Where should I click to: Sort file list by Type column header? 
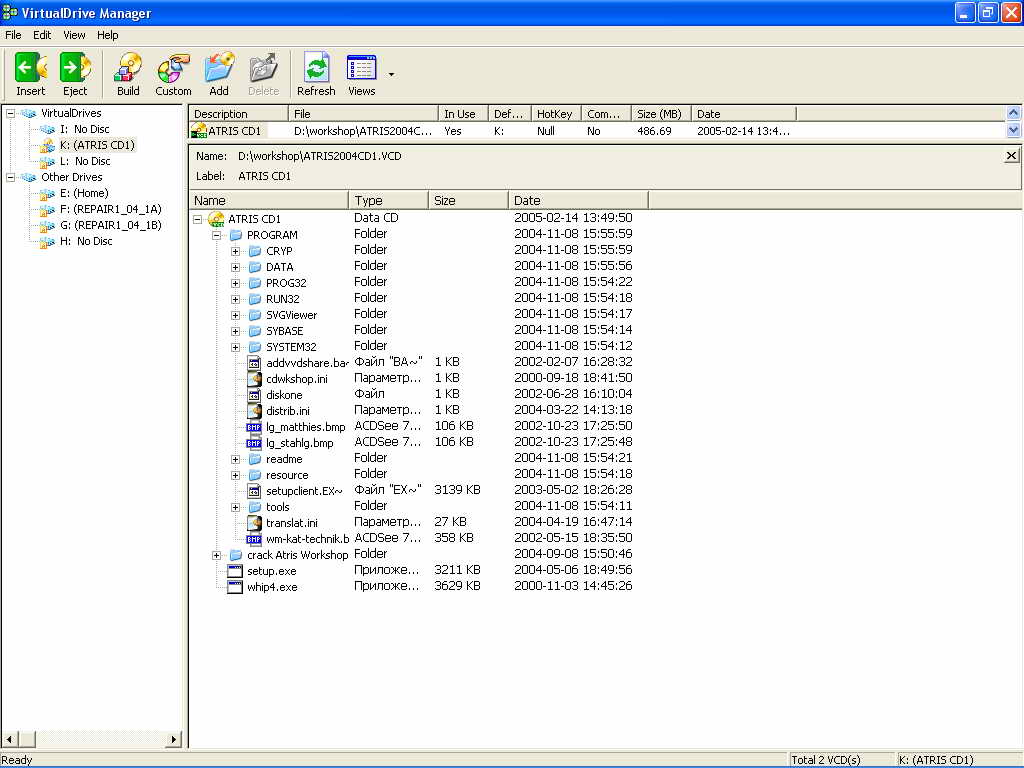(389, 200)
